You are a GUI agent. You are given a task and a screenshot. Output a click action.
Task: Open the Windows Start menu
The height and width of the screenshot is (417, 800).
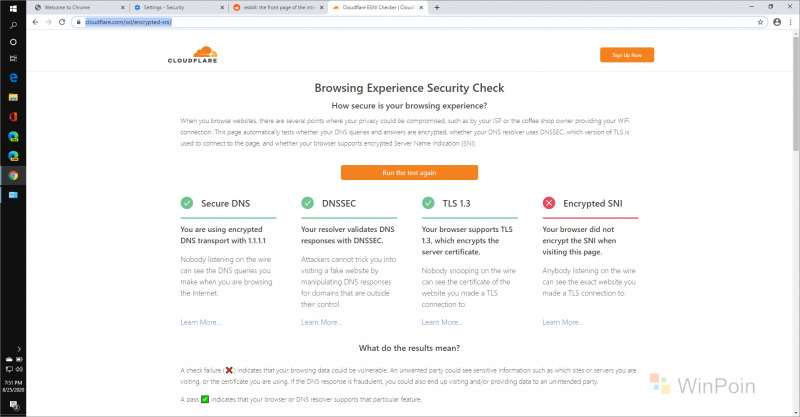click(x=13, y=7)
